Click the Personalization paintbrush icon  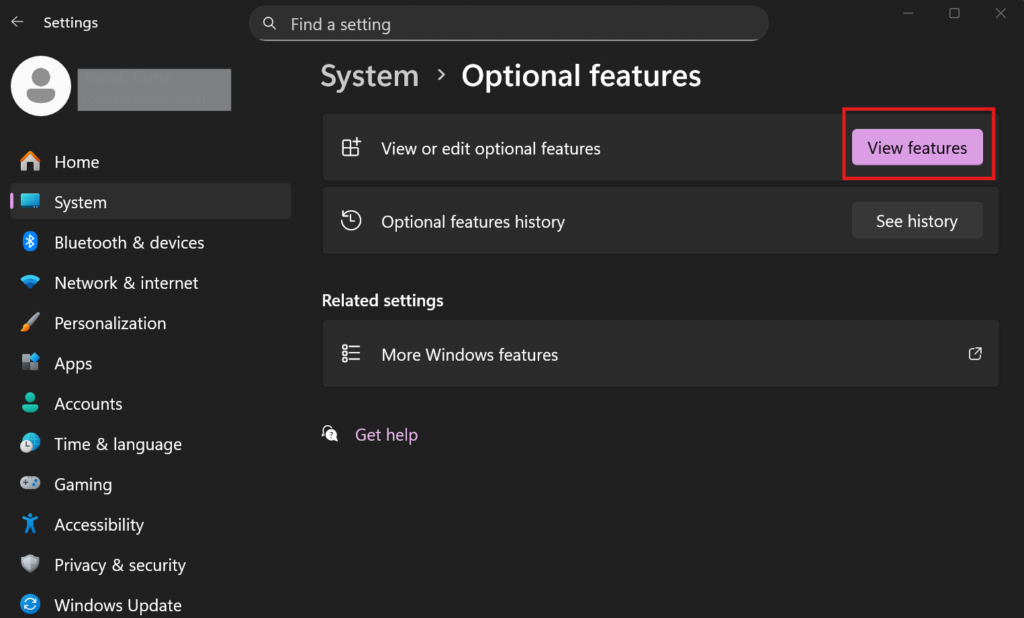(30, 323)
